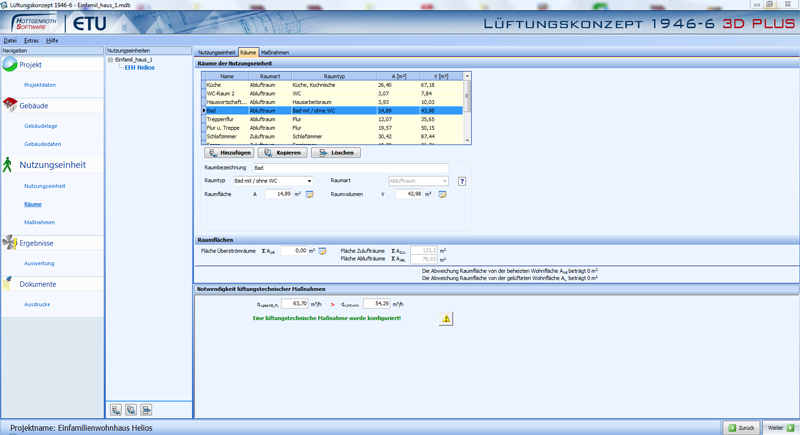Viewport: 800px width, 435px height.
Task: Switch to the Maßnahmen tab
Action: point(275,53)
